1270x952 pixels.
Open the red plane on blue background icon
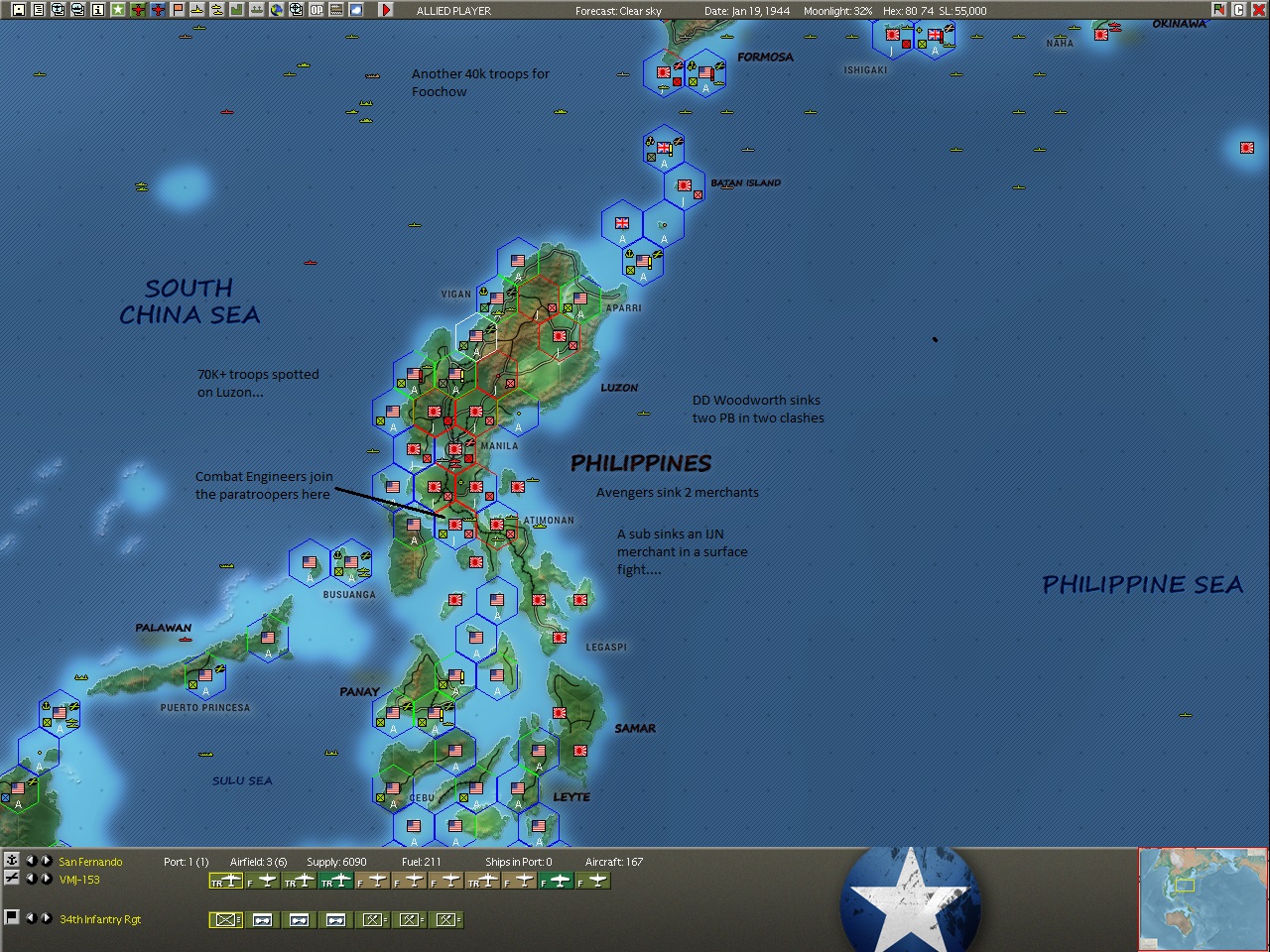(x=158, y=10)
